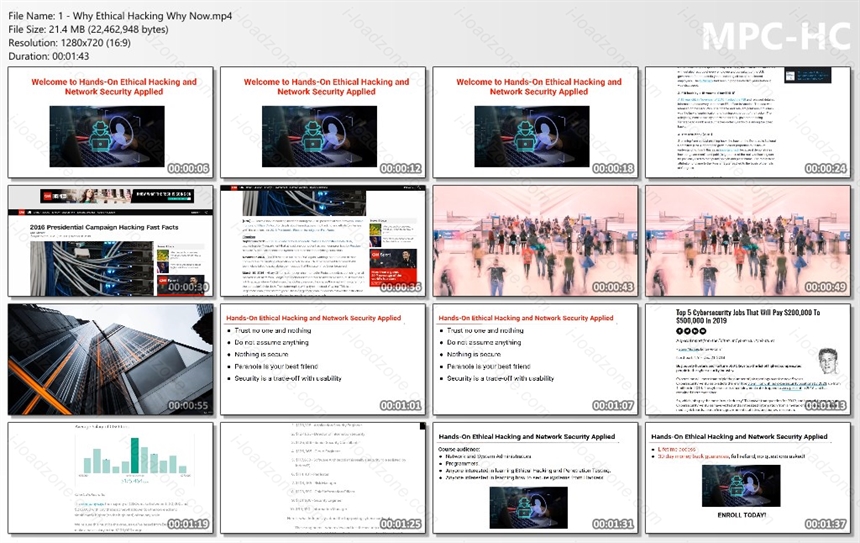Image resolution: width=860 pixels, height=543 pixels.
Task: Select the bullet list slide at 00:01:01
Action: pyautogui.click(x=323, y=359)
